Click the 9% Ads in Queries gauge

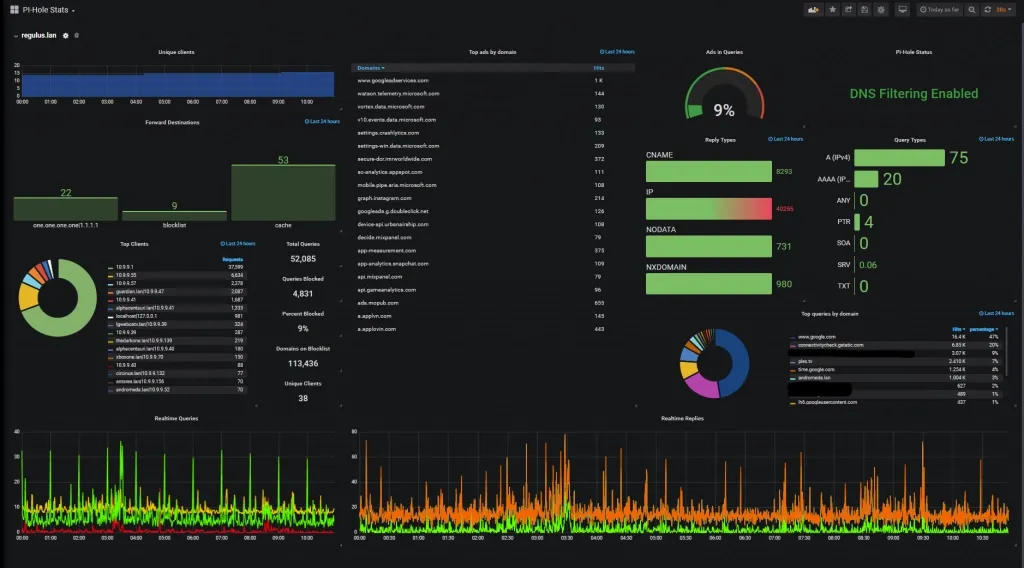tap(724, 95)
